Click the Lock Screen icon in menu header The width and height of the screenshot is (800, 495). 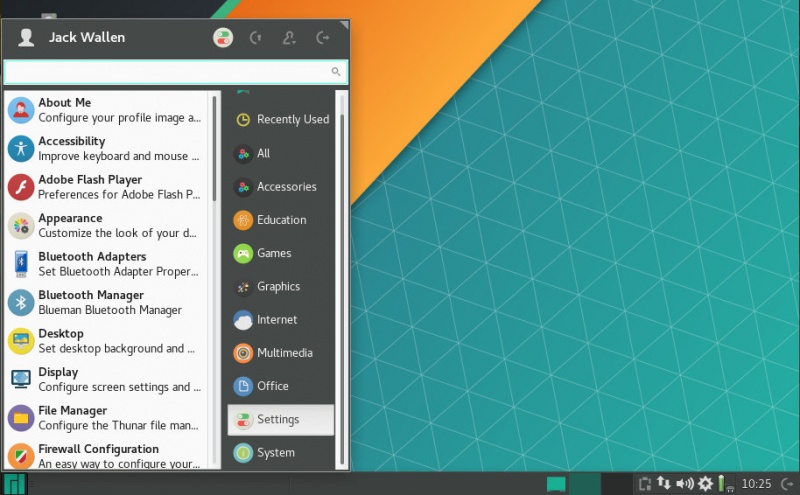point(256,38)
